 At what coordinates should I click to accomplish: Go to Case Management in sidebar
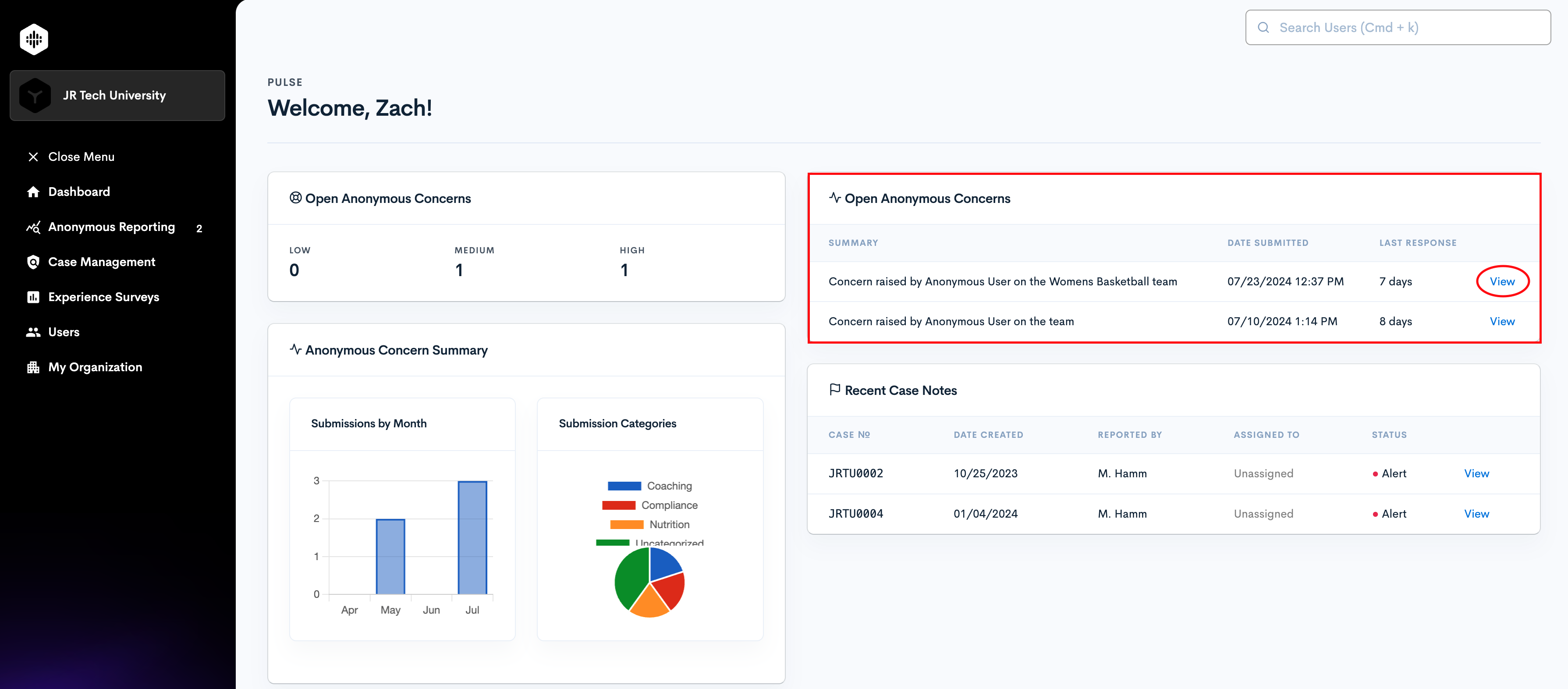[102, 262]
